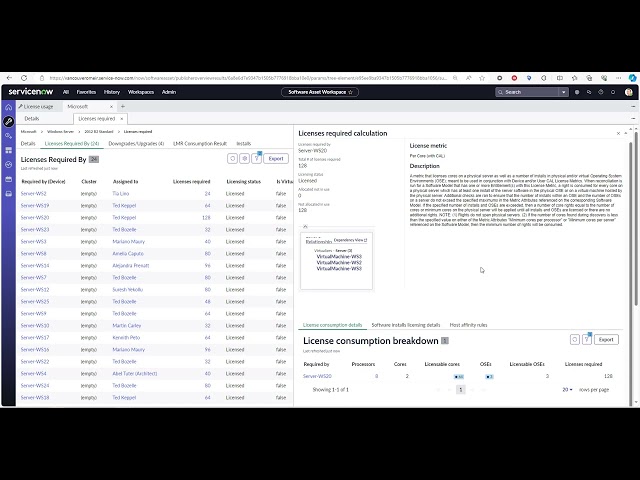This screenshot has width=640, height=480.
Task: Add new workspace tab with plus
Action: [x=122, y=107]
